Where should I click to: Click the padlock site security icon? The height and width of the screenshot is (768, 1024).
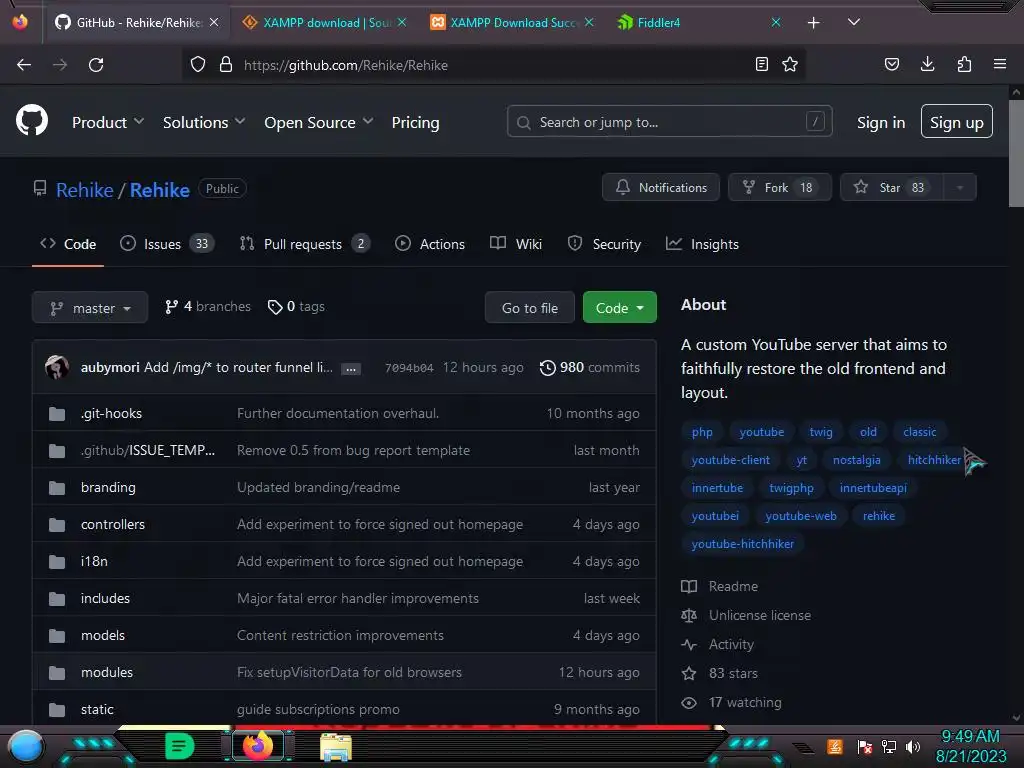coord(226,65)
